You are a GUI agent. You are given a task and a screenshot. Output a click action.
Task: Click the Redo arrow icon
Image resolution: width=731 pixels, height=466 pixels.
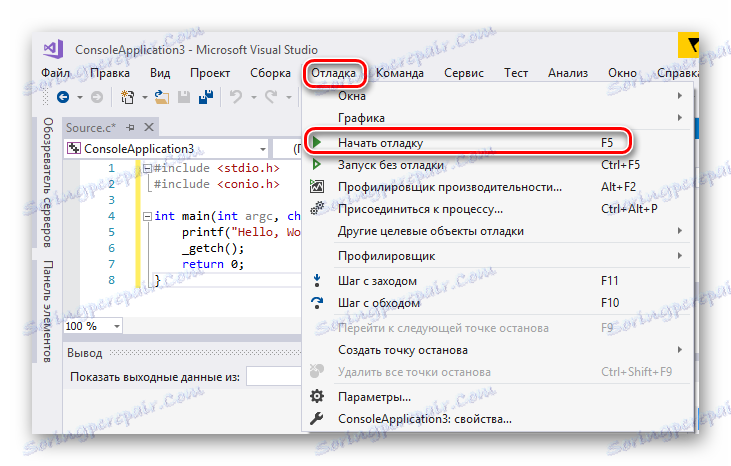coord(271,97)
